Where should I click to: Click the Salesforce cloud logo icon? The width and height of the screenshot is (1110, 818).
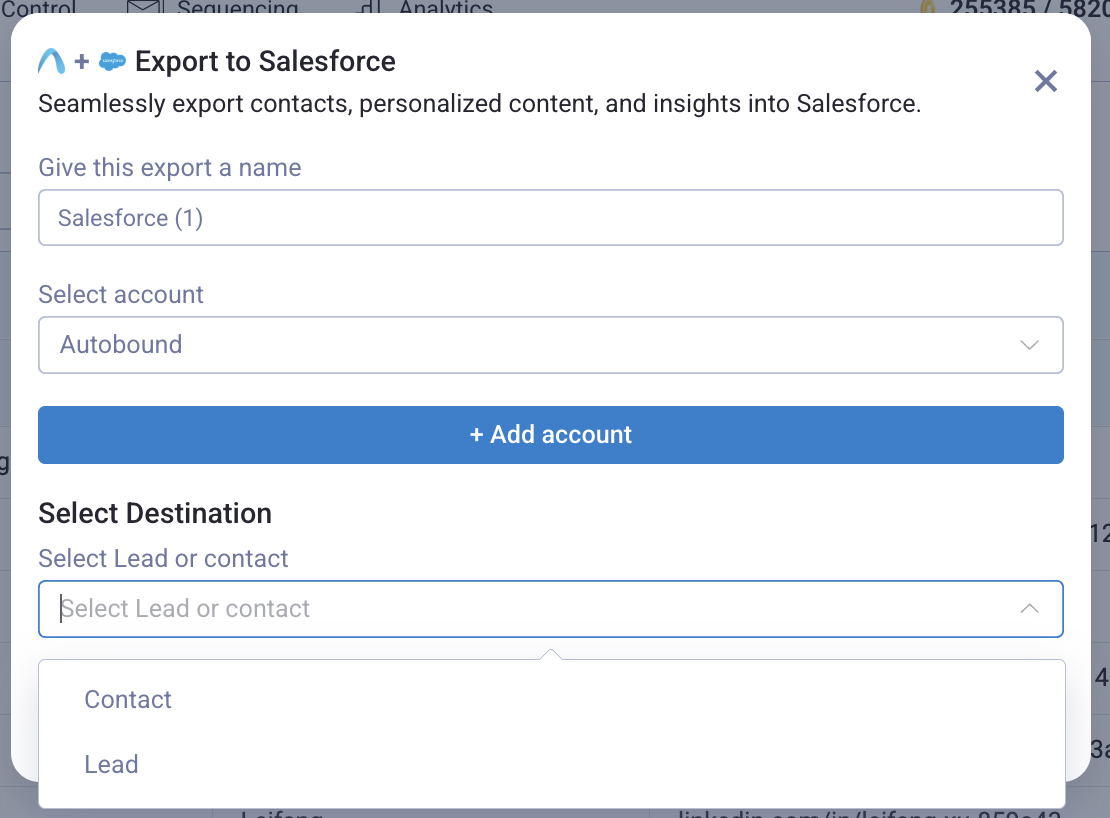[x=113, y=62]
